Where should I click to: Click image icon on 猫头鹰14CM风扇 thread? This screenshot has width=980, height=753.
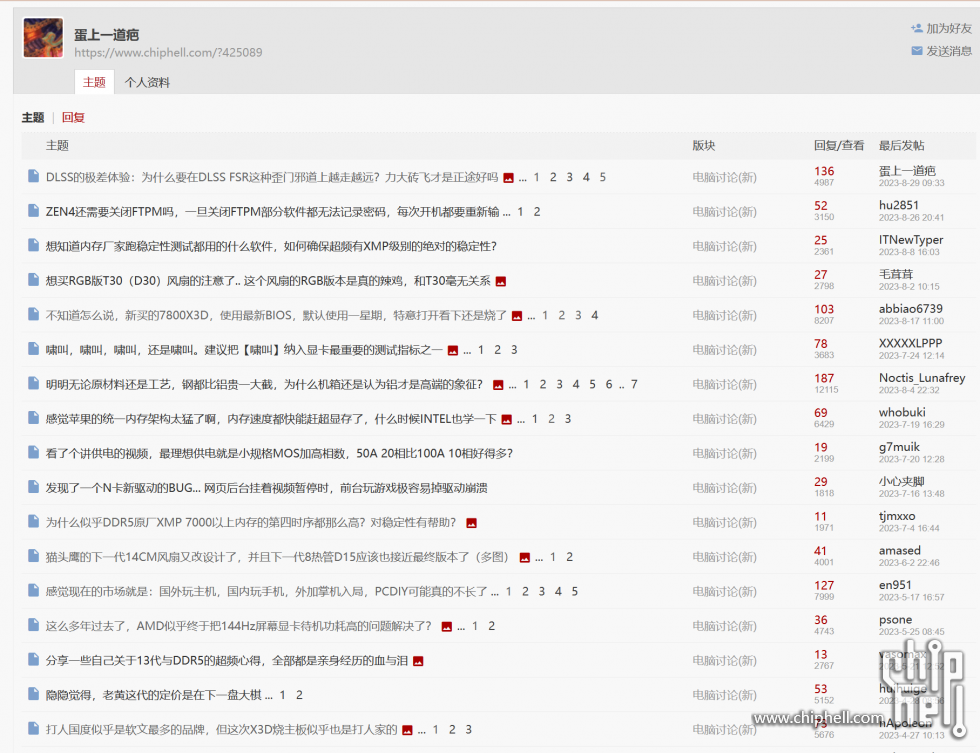(x=525, y=558)
